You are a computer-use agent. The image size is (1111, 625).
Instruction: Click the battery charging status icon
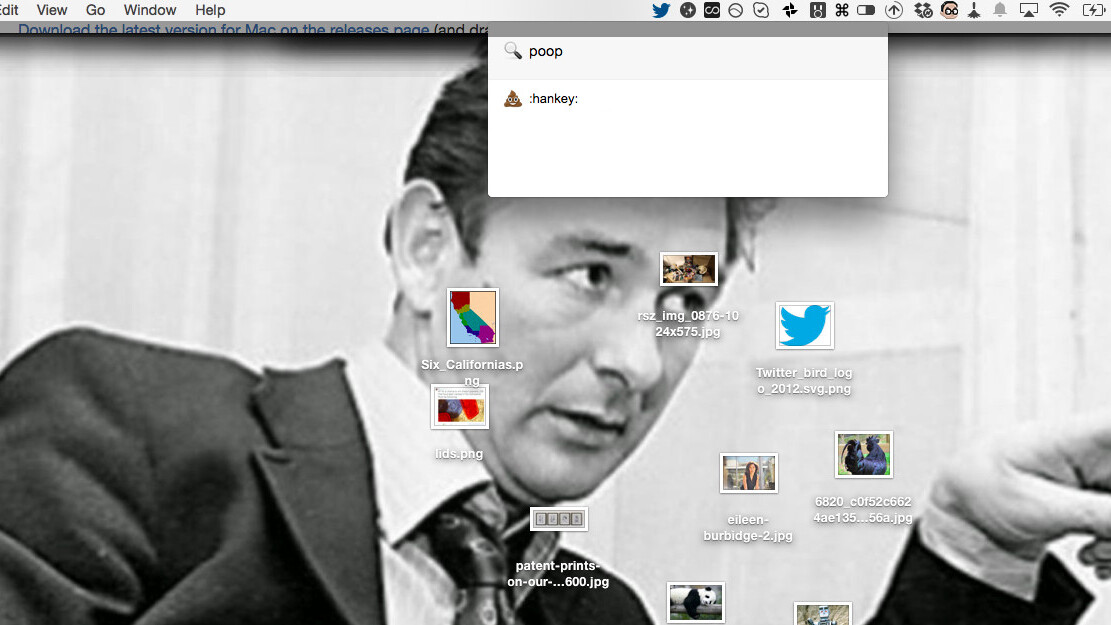tap(1092, 10)
